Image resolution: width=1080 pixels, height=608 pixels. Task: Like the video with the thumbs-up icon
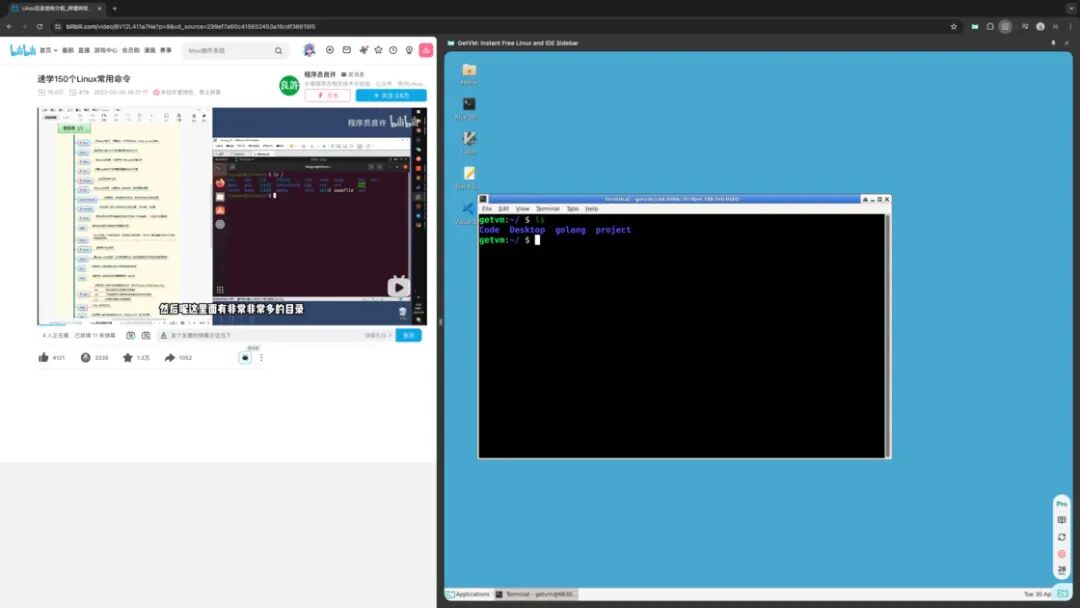point(44,357)
